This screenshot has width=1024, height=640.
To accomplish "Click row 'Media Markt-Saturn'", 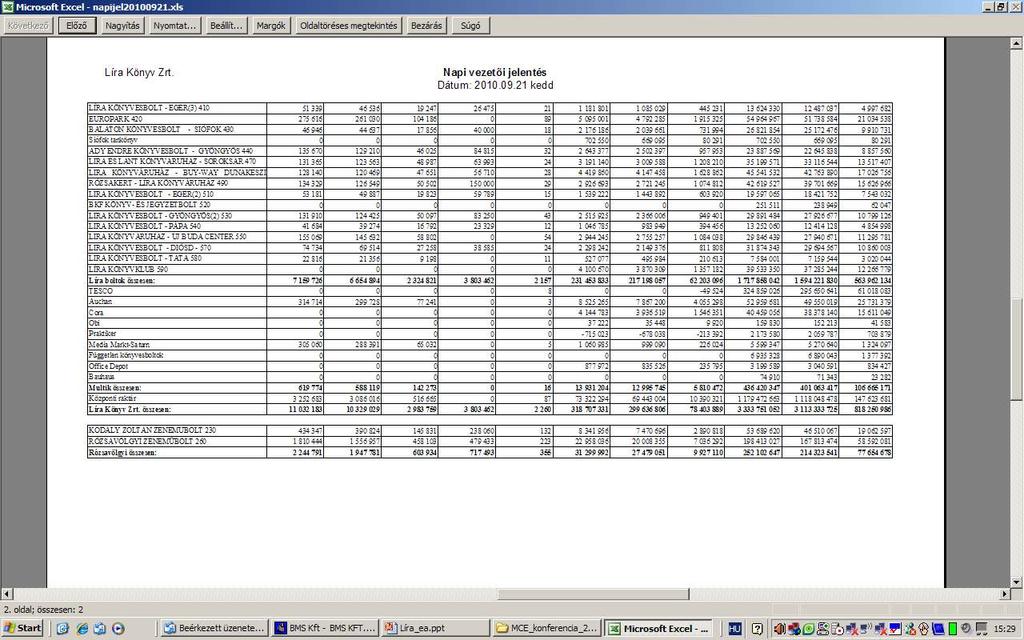I will [x=490, y=345].
